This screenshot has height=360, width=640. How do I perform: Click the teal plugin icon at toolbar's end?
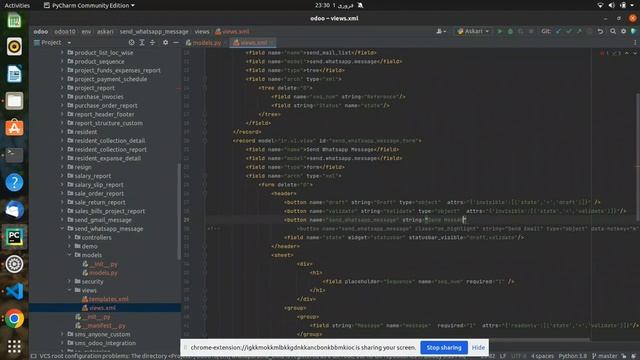click(633, 31)
